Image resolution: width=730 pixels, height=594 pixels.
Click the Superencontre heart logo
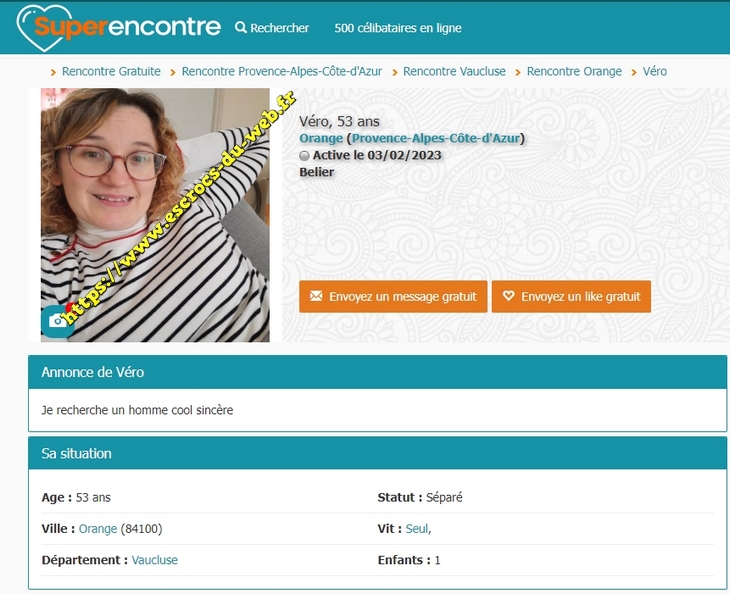tap(118, 27)
